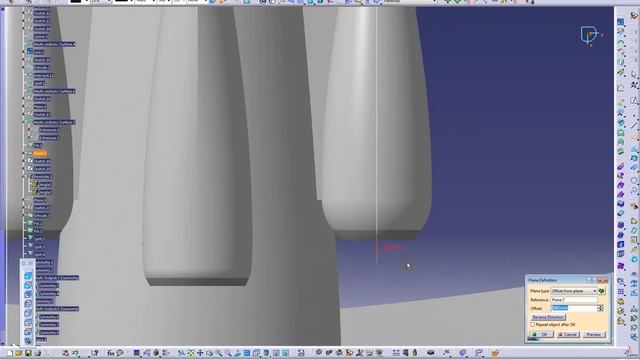Click the Print icon in bottom toolbar
Screen dimensions: 640x360
tap(37, 353)
